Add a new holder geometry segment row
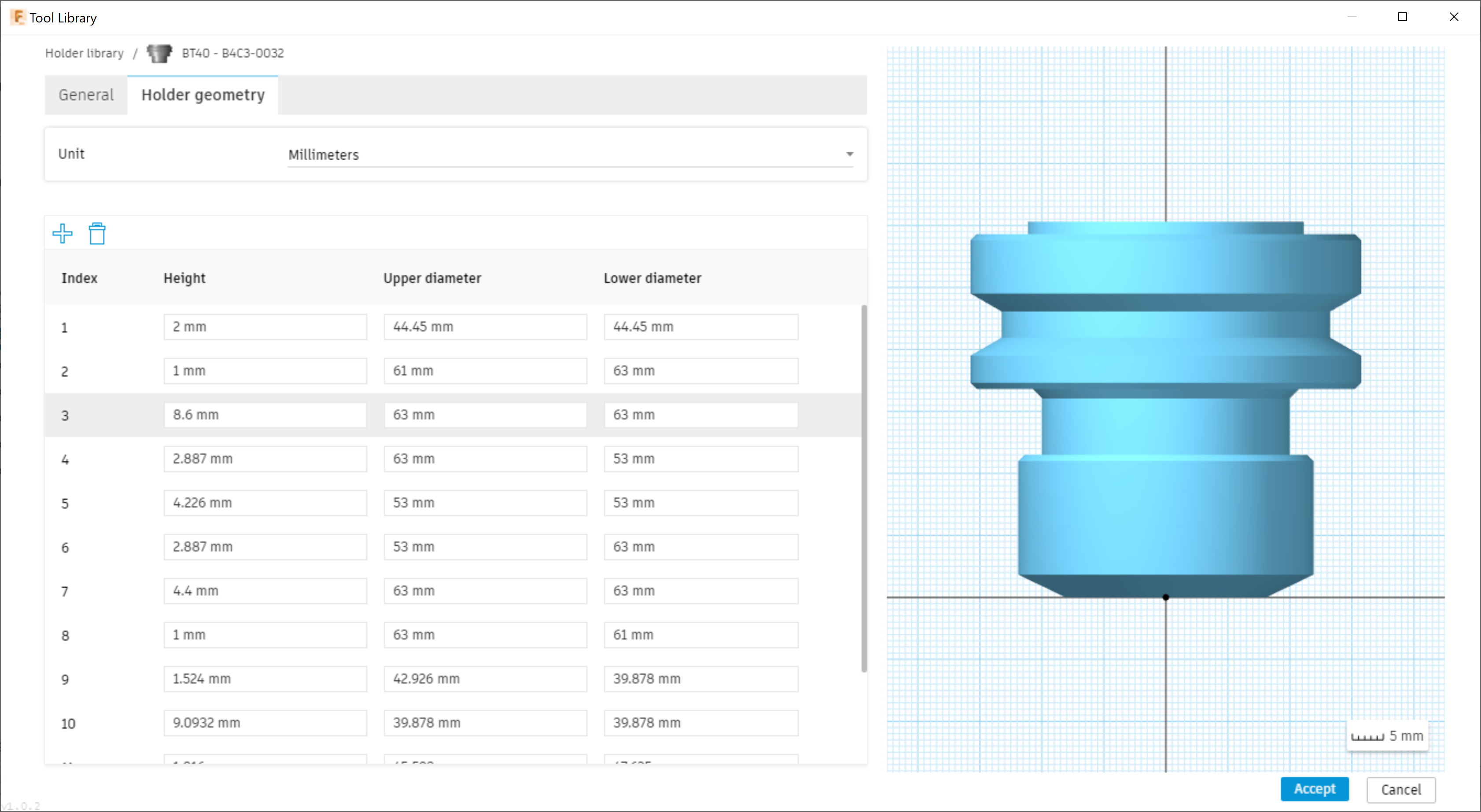Image resolution: width=1481 pixels, height=812 pixels. coord(63,233)
